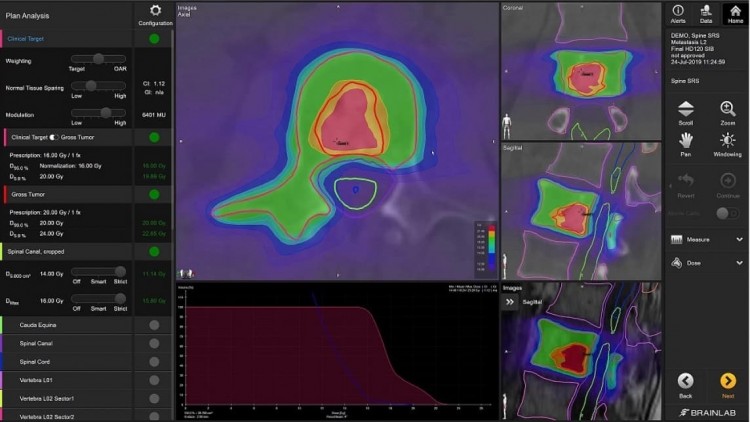Screen dimensions: 750x422
Task: Choose the Windowing contrast tool
Action: (x=727, y=146)
